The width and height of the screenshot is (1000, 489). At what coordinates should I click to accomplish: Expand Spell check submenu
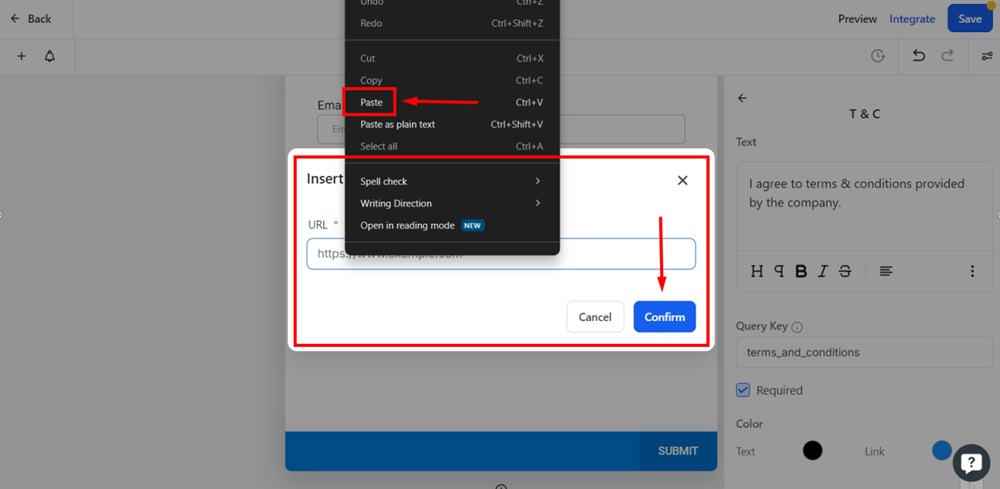[452, 181]
